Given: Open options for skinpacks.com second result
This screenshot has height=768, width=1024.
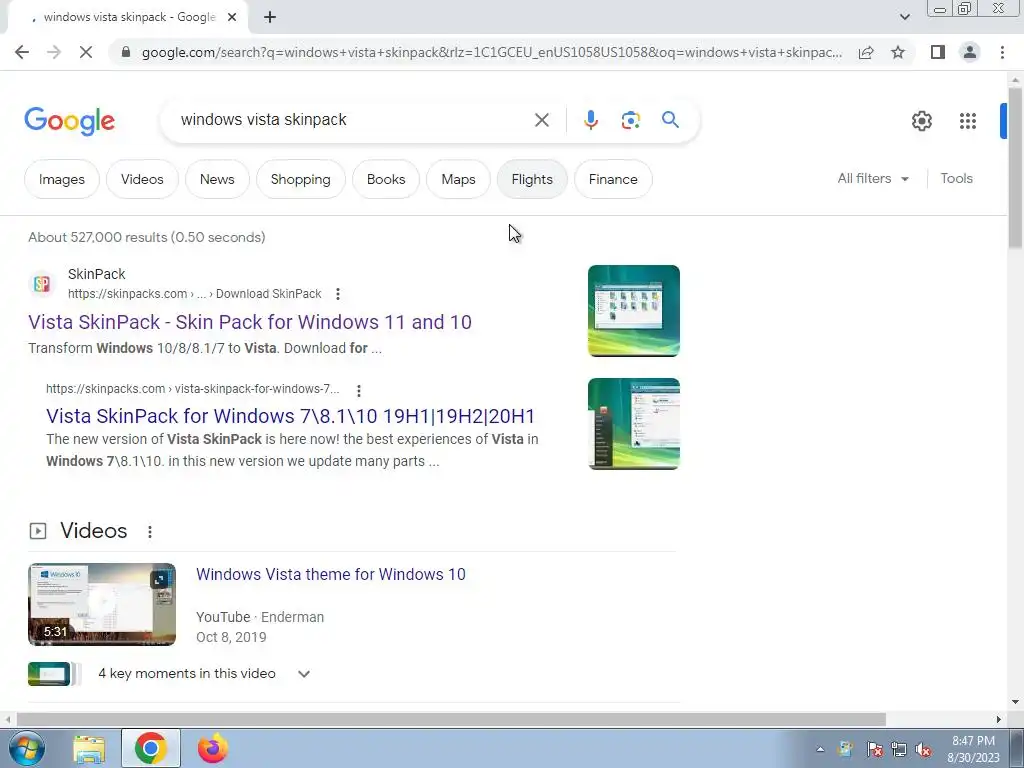Looking at the screenshot, I should pos(359,391).
